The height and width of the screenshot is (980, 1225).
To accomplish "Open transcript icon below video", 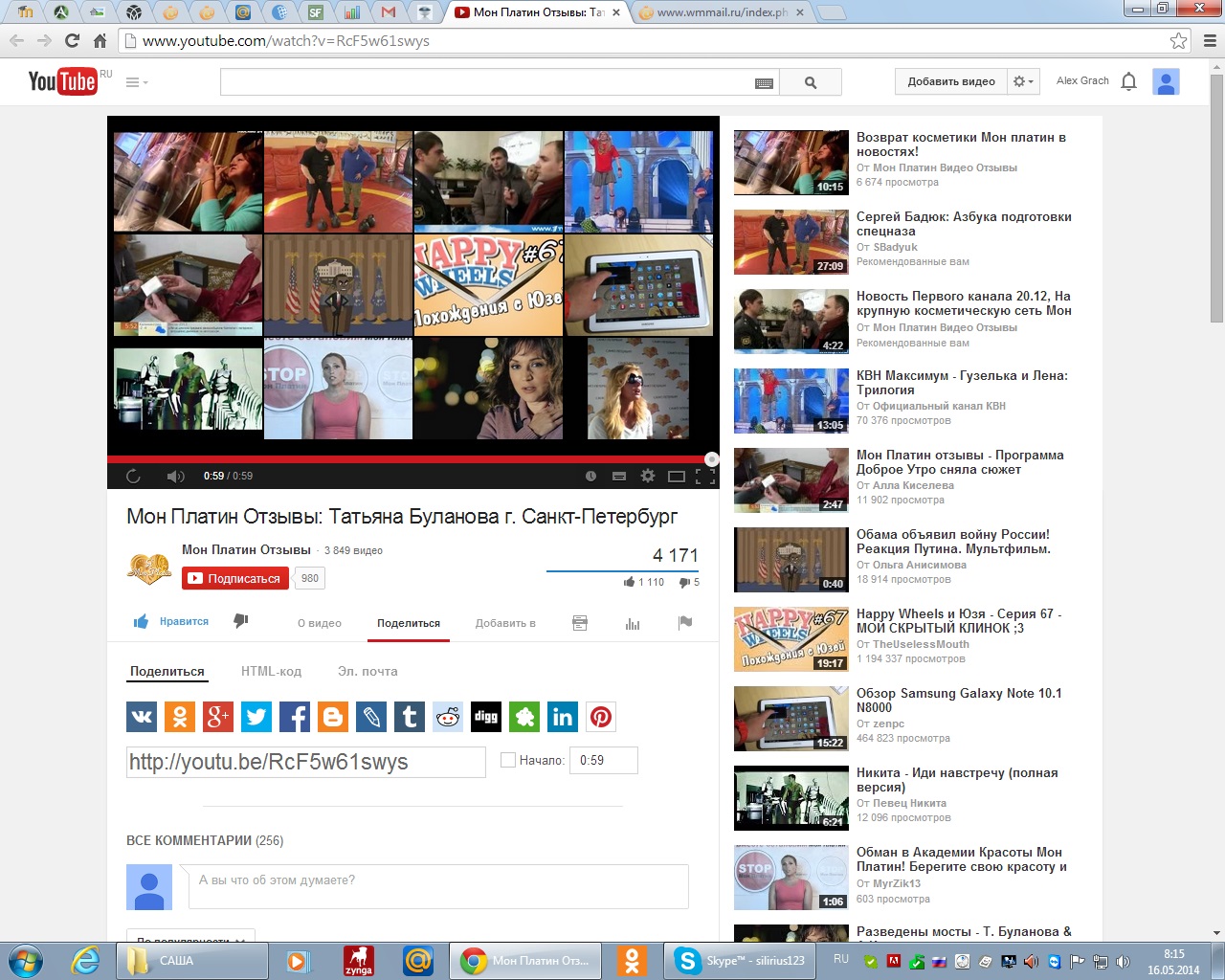I will [580, 623].
